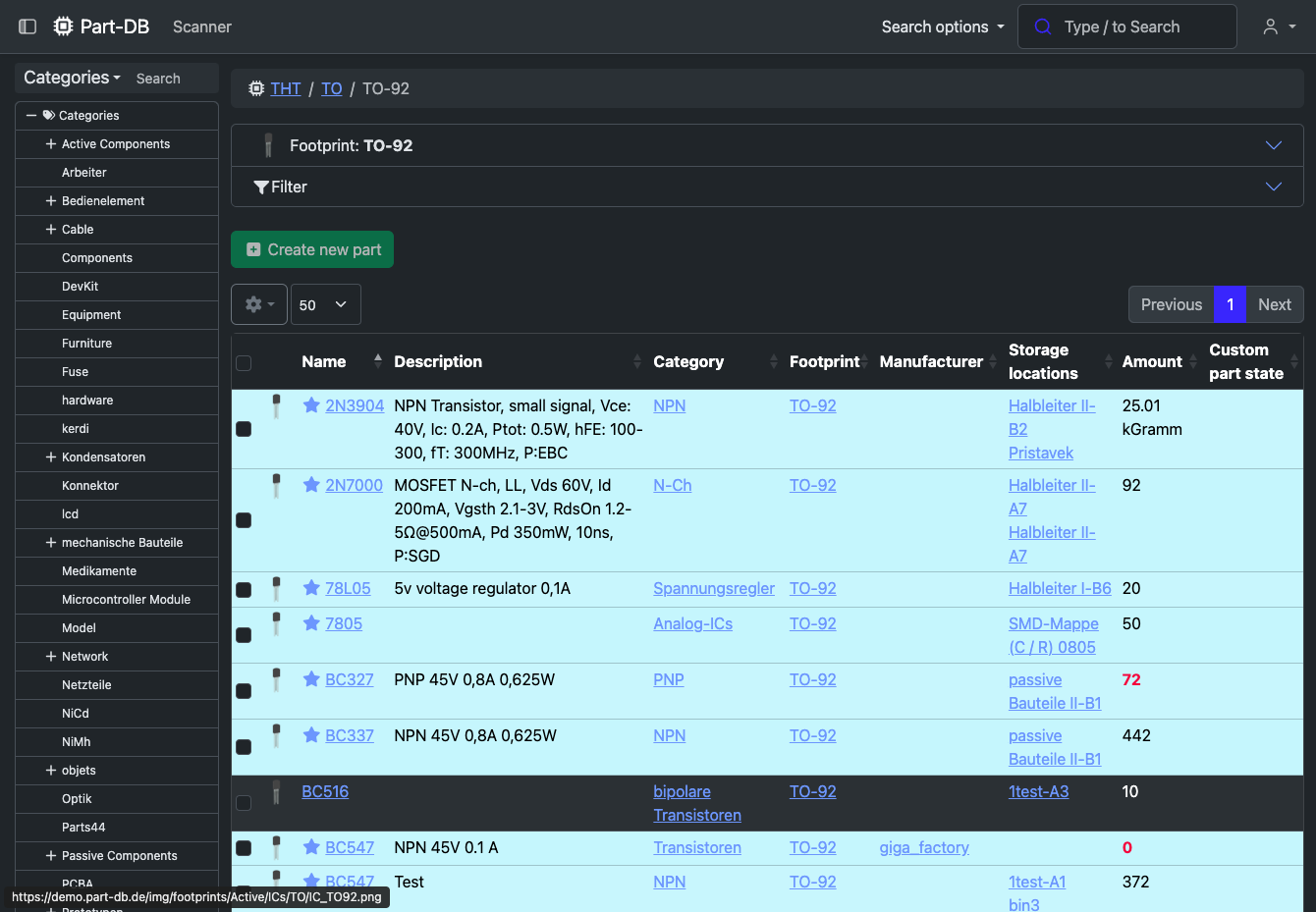Open the TO-92 thumbnail for BC516

276,791
